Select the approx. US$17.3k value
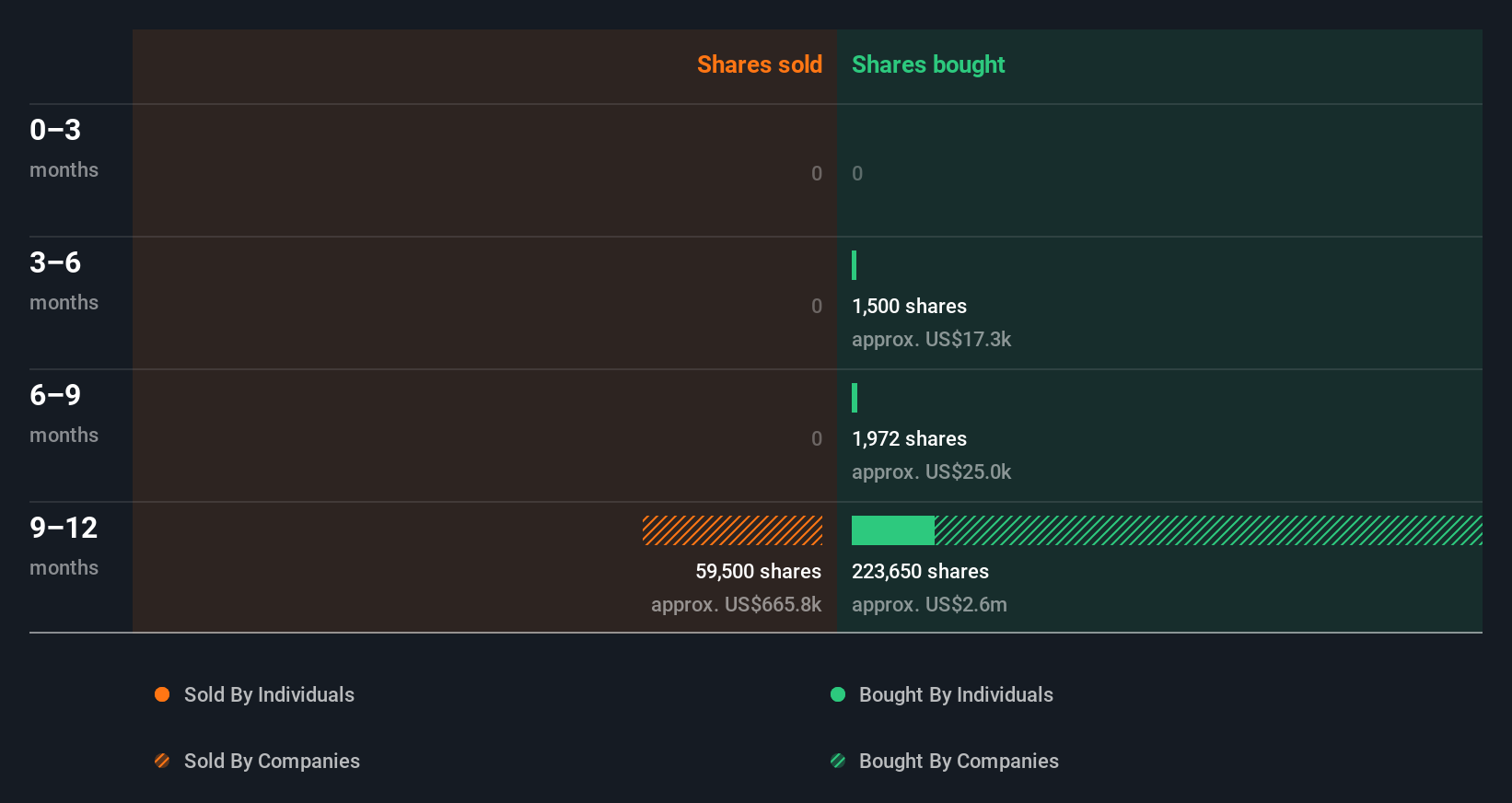This screenshot has width=1512, height=803. click(x=931, y=339)
